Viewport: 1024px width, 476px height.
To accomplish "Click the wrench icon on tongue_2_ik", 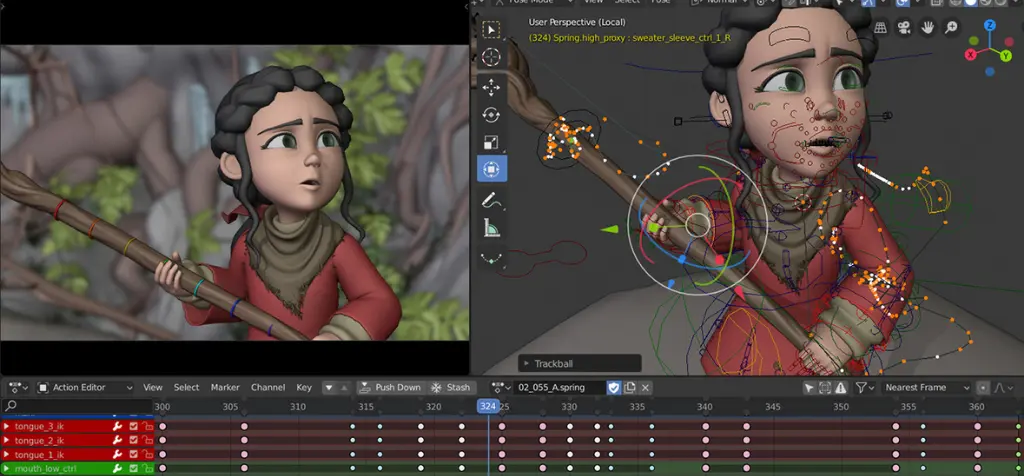I will click(118, 441).
